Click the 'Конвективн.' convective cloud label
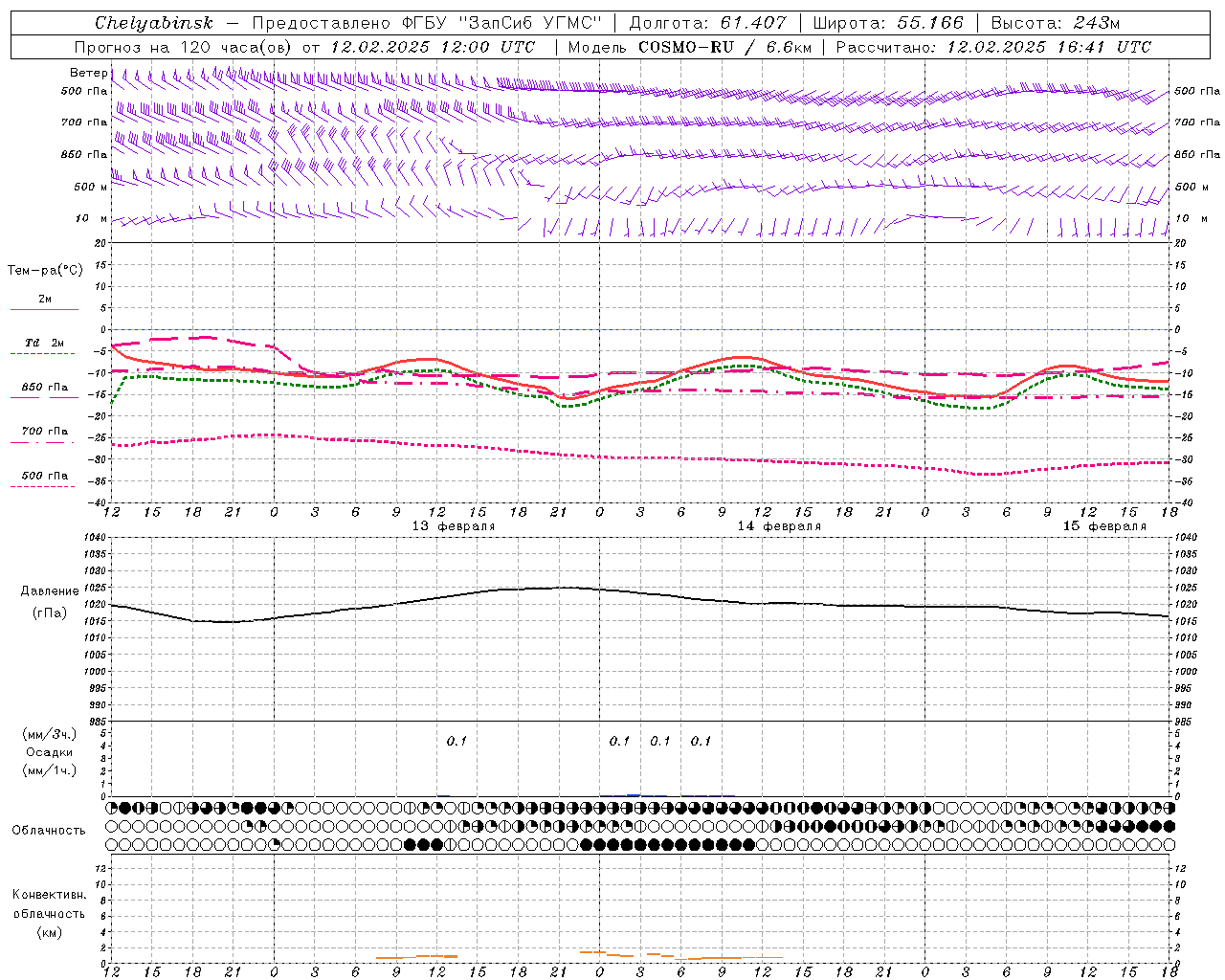 click(49, 895)
